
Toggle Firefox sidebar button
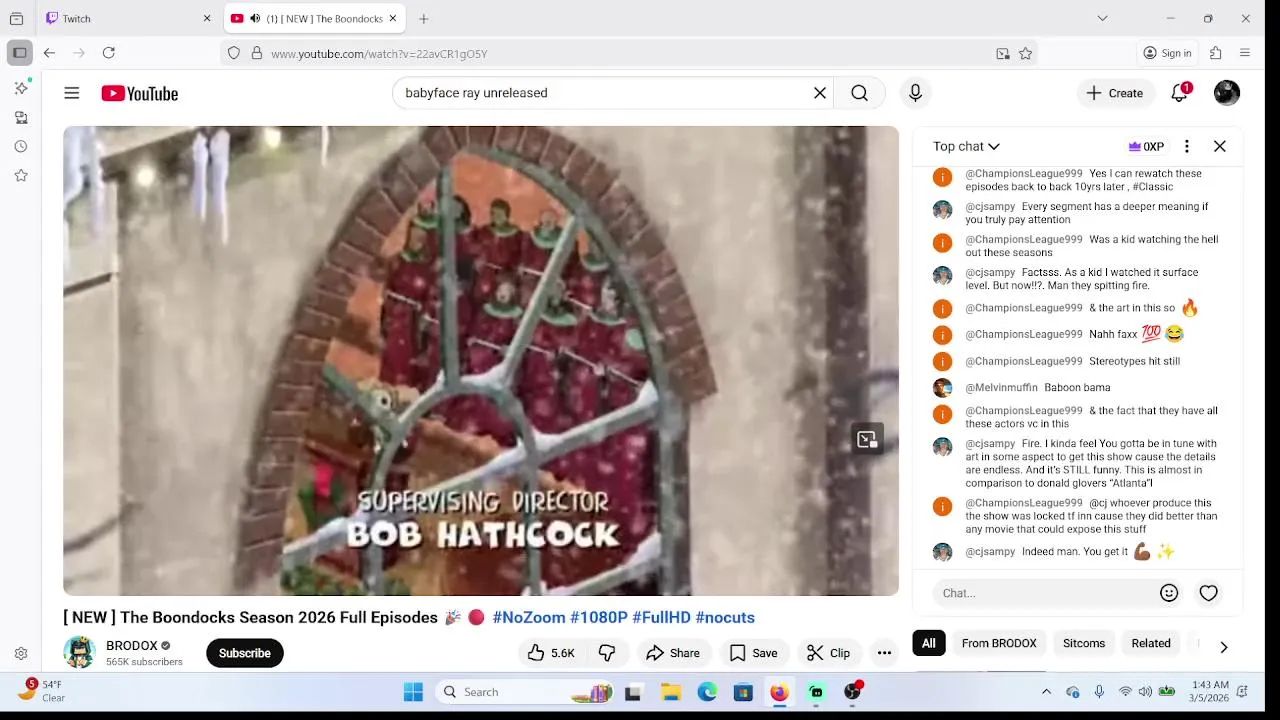[19, 53]
